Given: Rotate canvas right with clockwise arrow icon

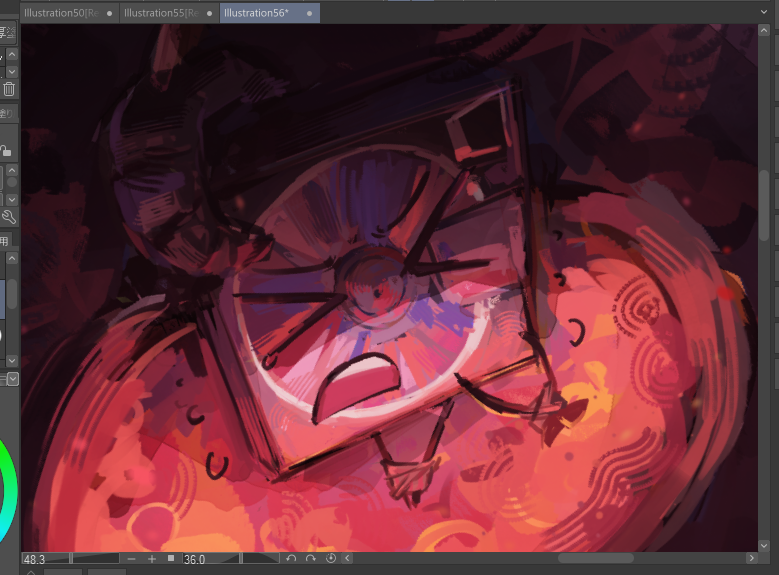Looking at the screenshot, I should (311, 559).
